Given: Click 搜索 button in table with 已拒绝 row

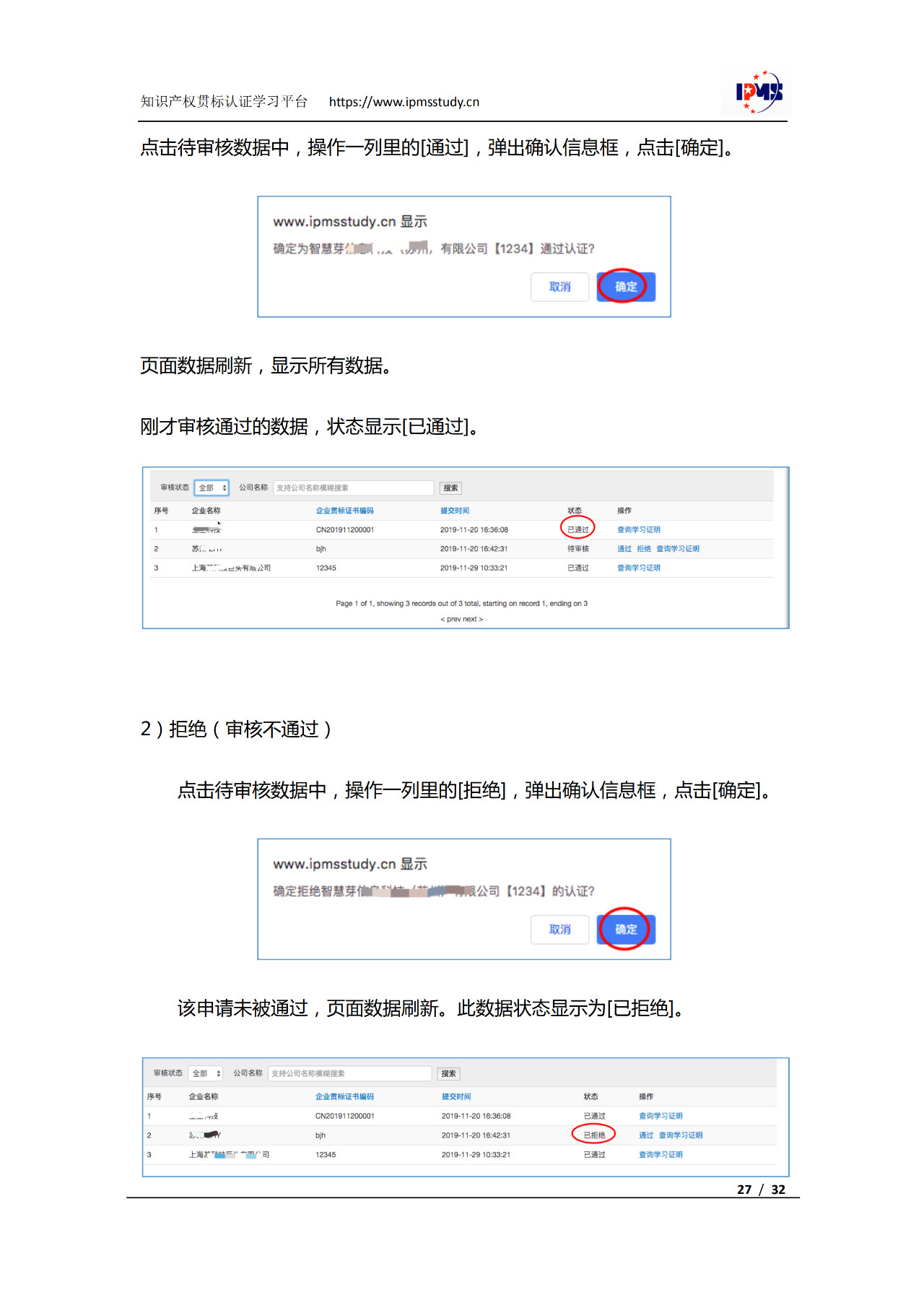Looking at the screenshot, I should 448,1074.
